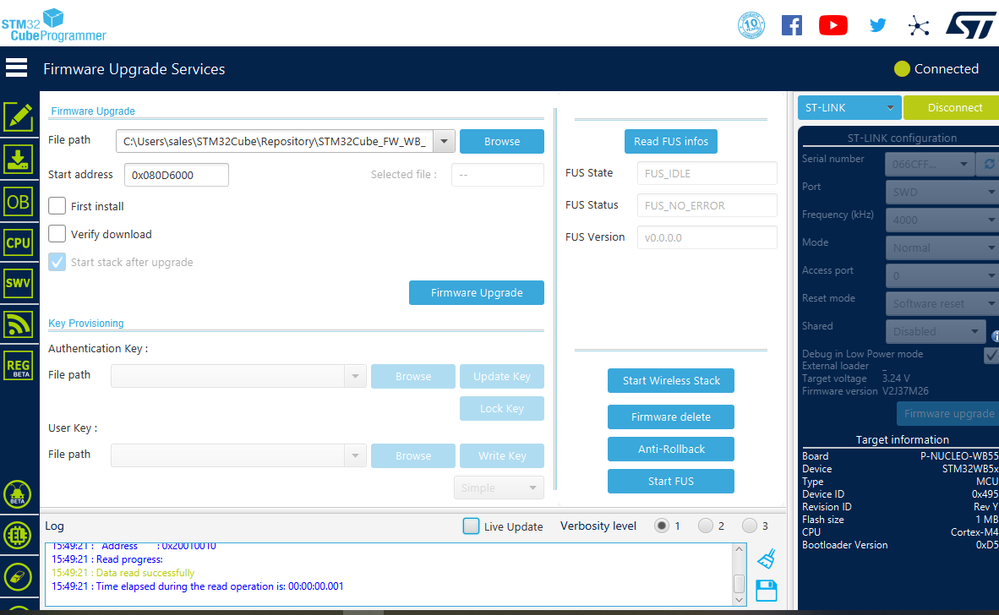Click the Write Key button
The width and height of the screenshot is (999, 615).
[x=502, y=456]
